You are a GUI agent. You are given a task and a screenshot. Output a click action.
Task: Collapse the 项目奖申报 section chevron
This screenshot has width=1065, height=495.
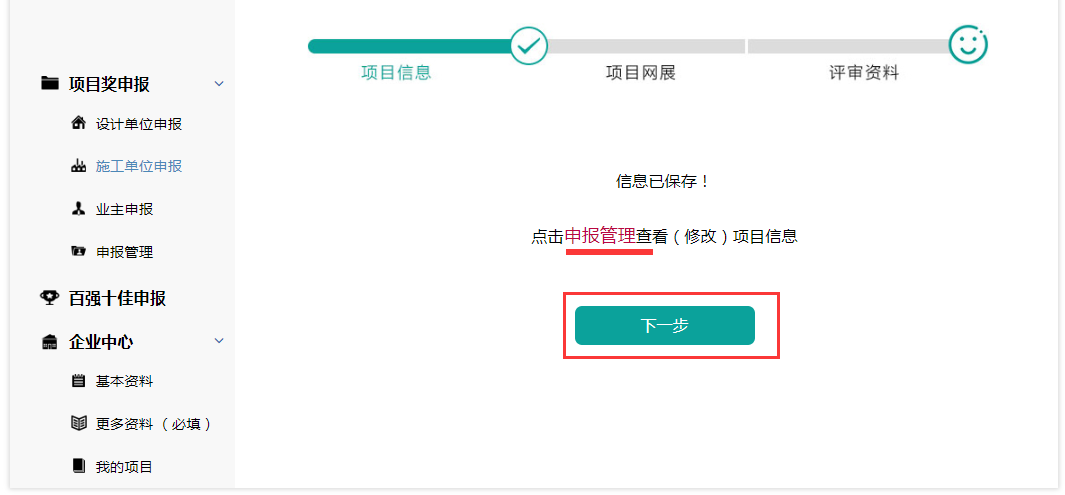tap(219, 83)
